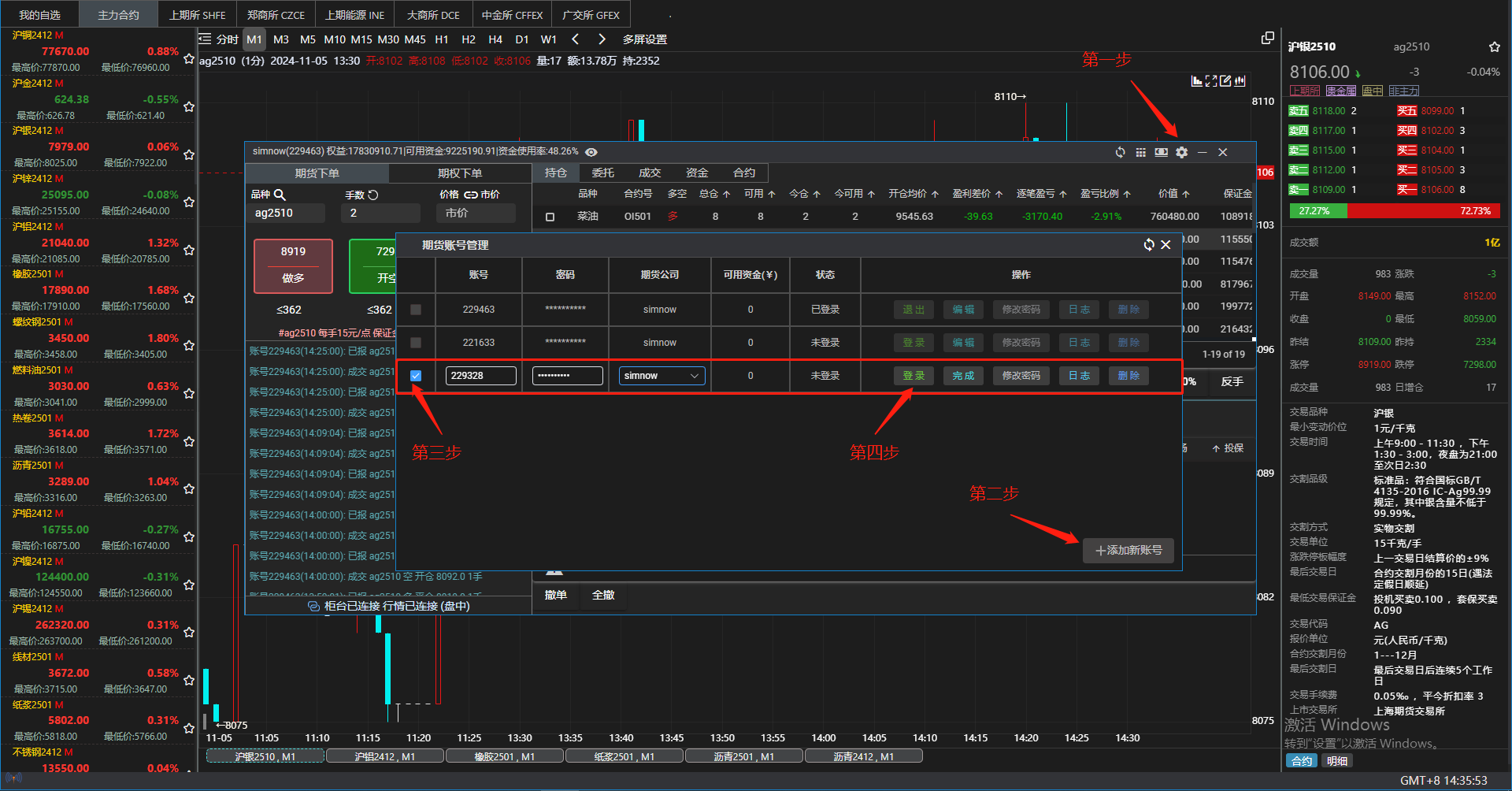Open grid layout icon in trading panel

[1140, 152]
